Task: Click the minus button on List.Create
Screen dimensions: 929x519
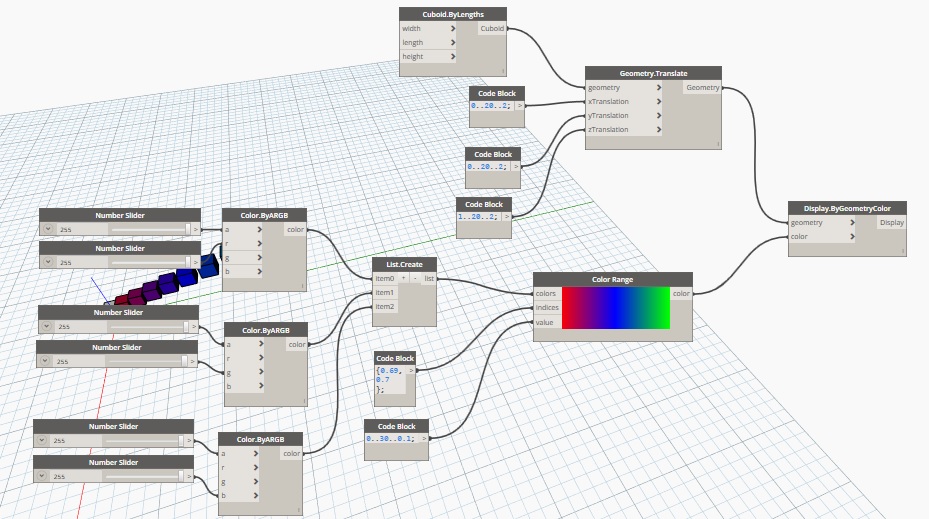Action: [x=416, y=278]
